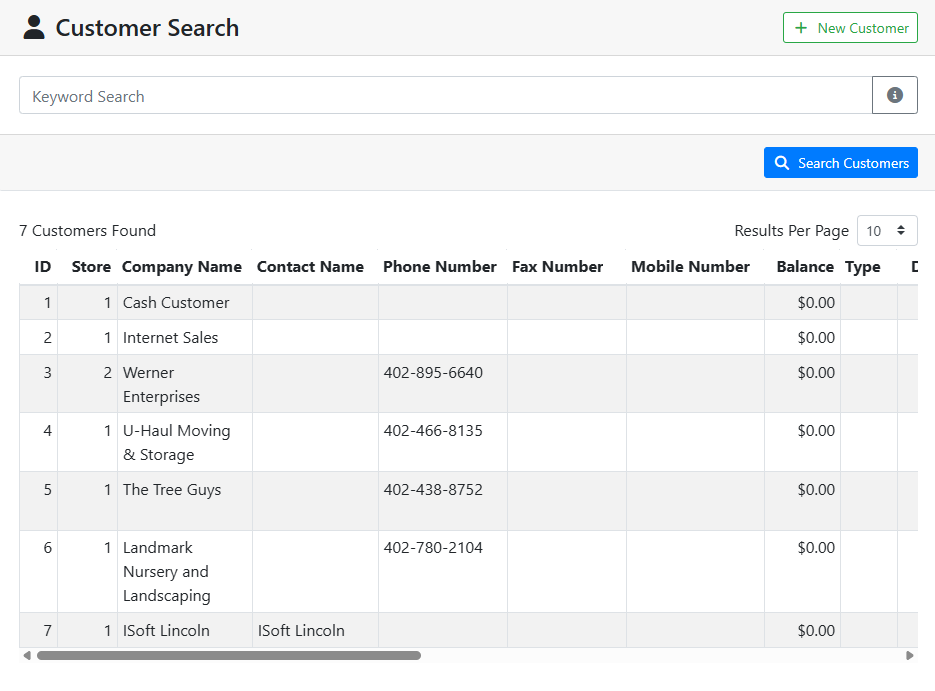Screen dimensions: 935x691
Task: Select the Cash Customer row
Action: [x=176, y=303]
